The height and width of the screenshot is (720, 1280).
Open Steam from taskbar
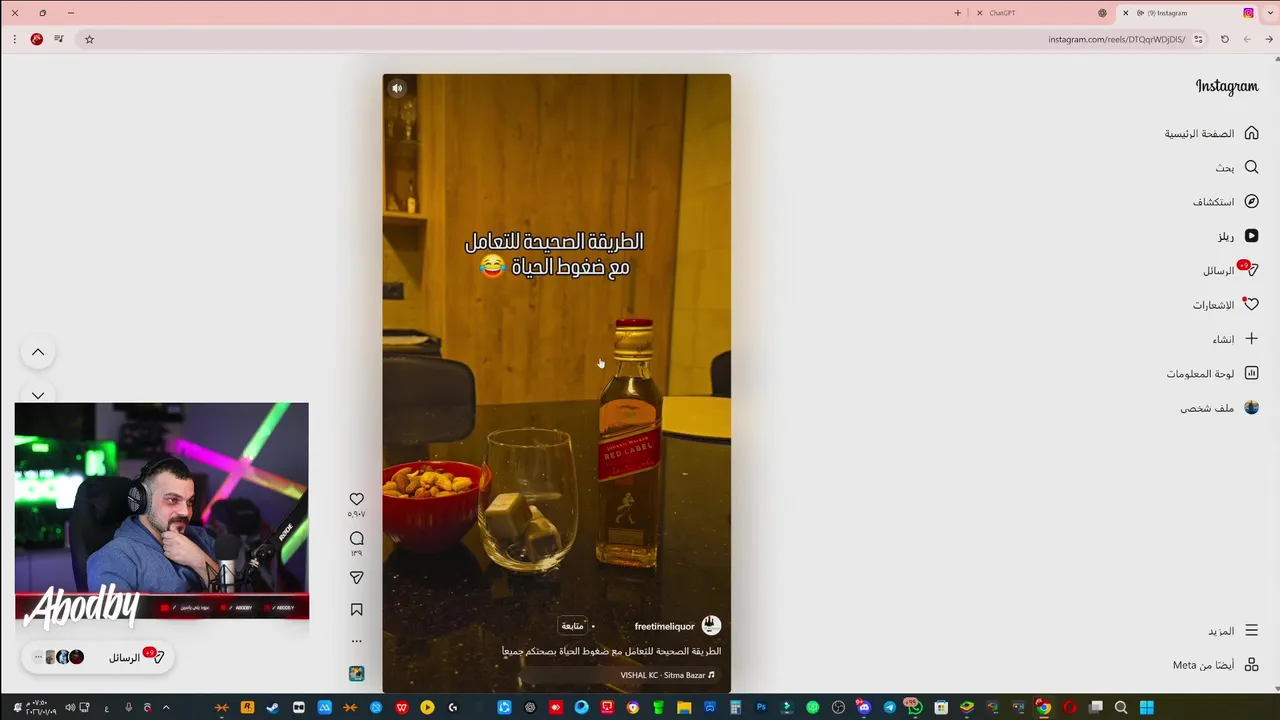[272, 708]
